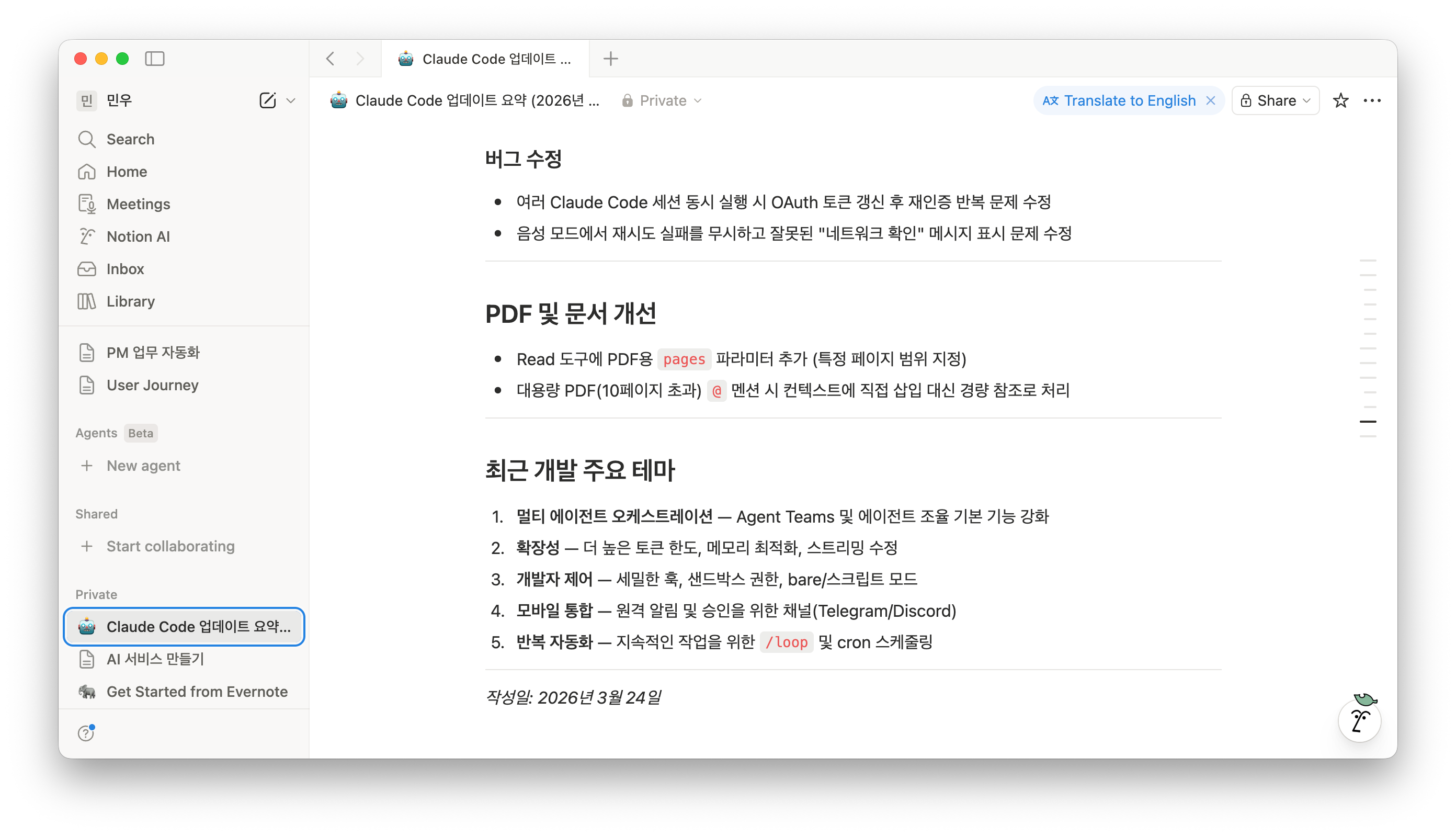Open Library in the sidebar

point(184,301)
